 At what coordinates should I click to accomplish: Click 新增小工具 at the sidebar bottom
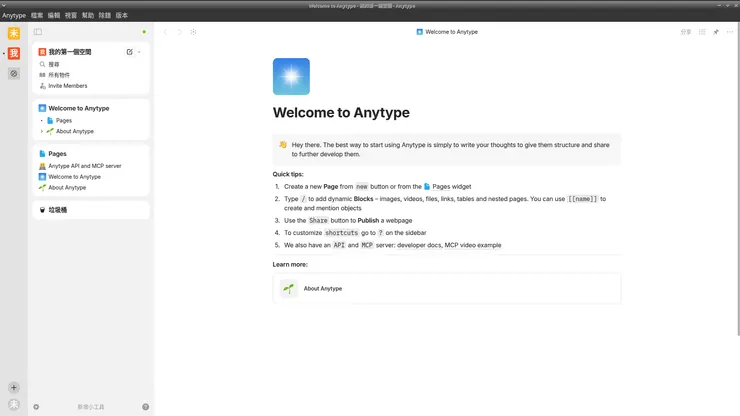click(91, 407)
